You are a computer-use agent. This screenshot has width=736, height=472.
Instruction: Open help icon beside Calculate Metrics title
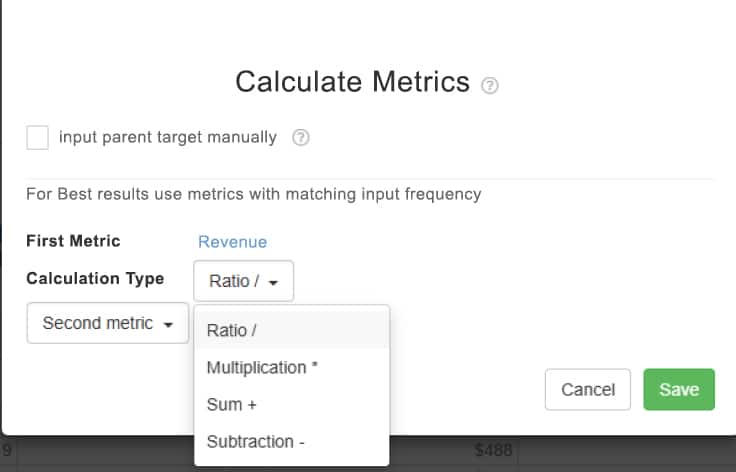(490, 85)
